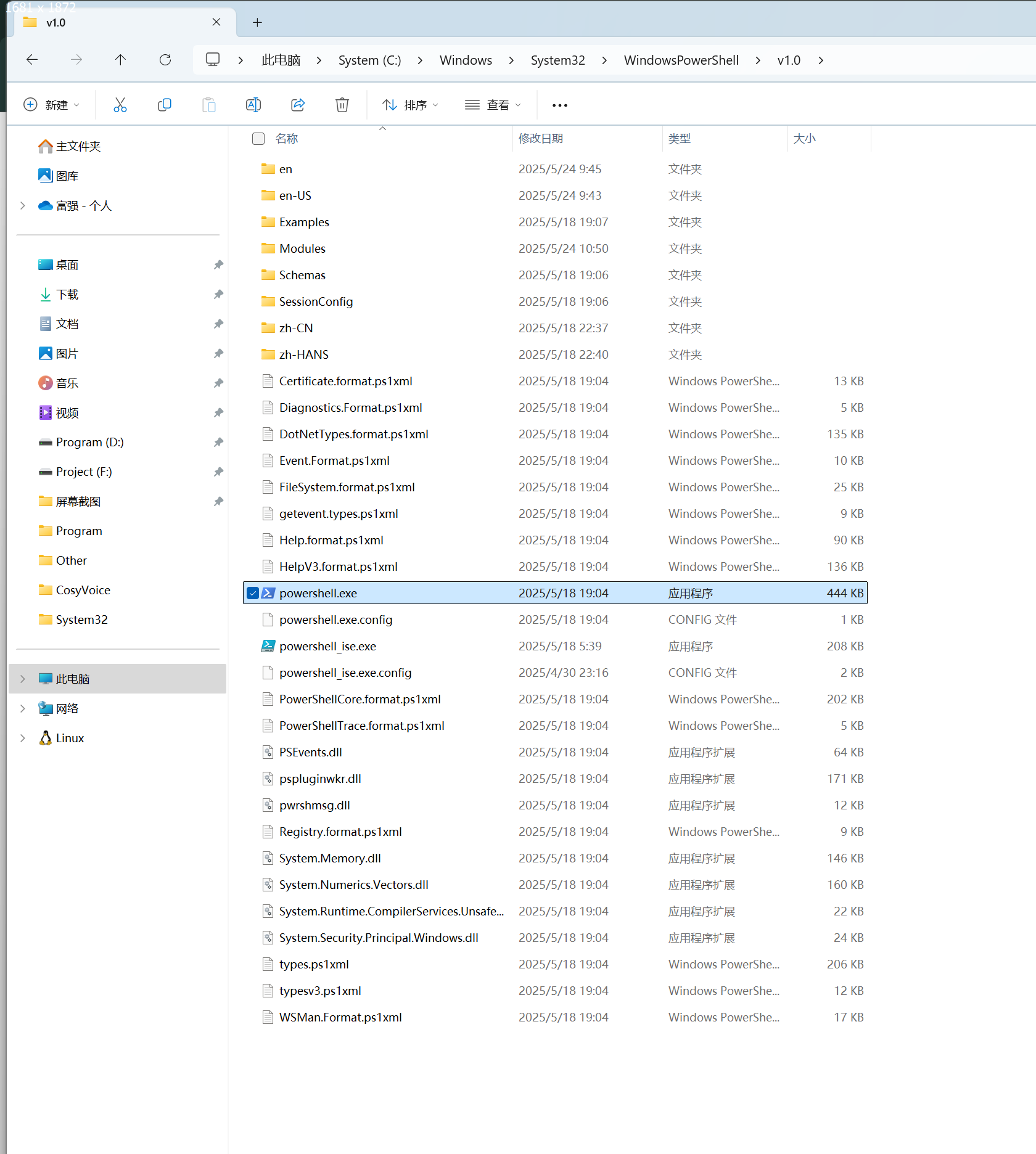
Task: Open the New (新建) dropdown
Action: [52, 105]
